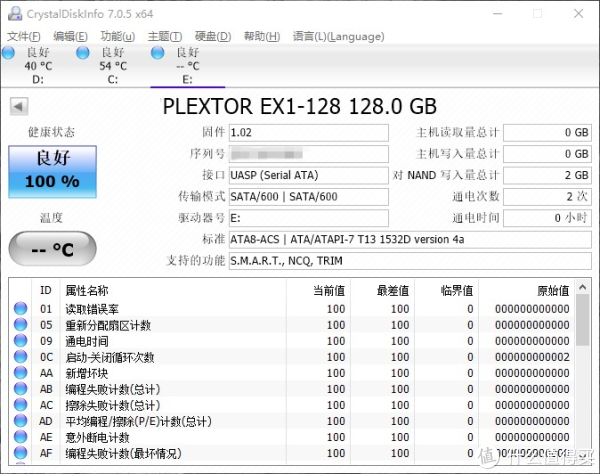Click the drive letter field E:

click(309, 218)
